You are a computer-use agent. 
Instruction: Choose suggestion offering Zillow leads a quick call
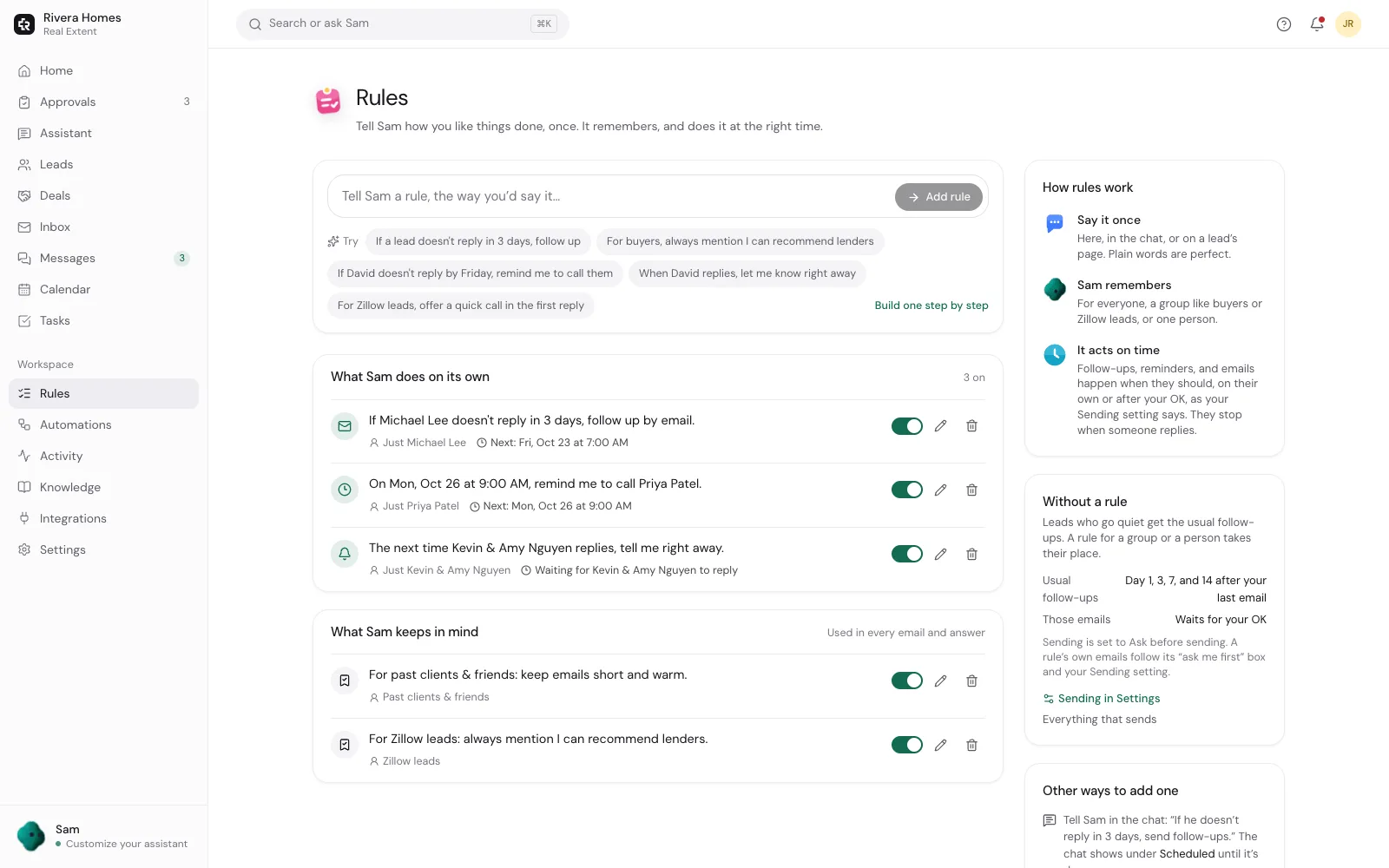[461, 306]
